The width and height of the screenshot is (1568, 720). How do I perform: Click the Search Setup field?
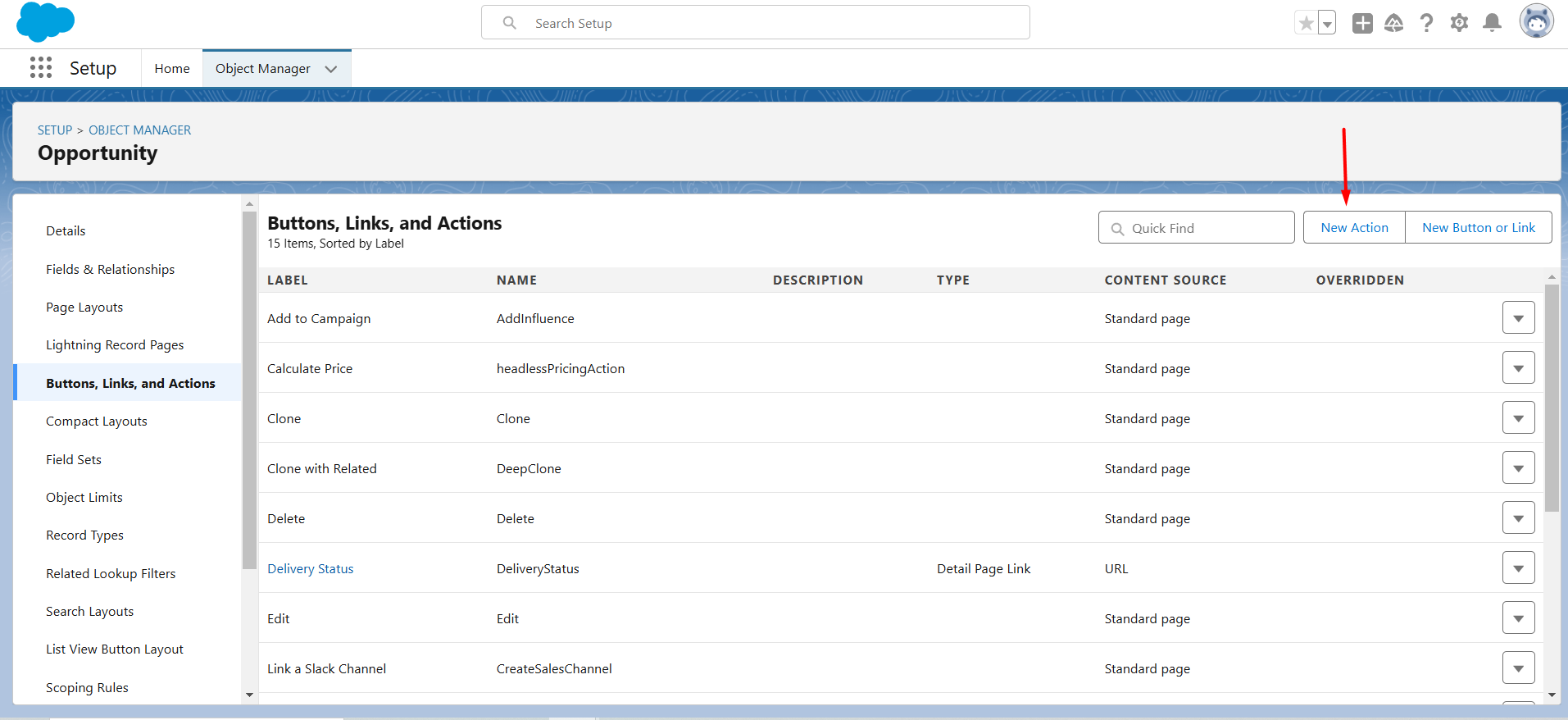(755, 23)
